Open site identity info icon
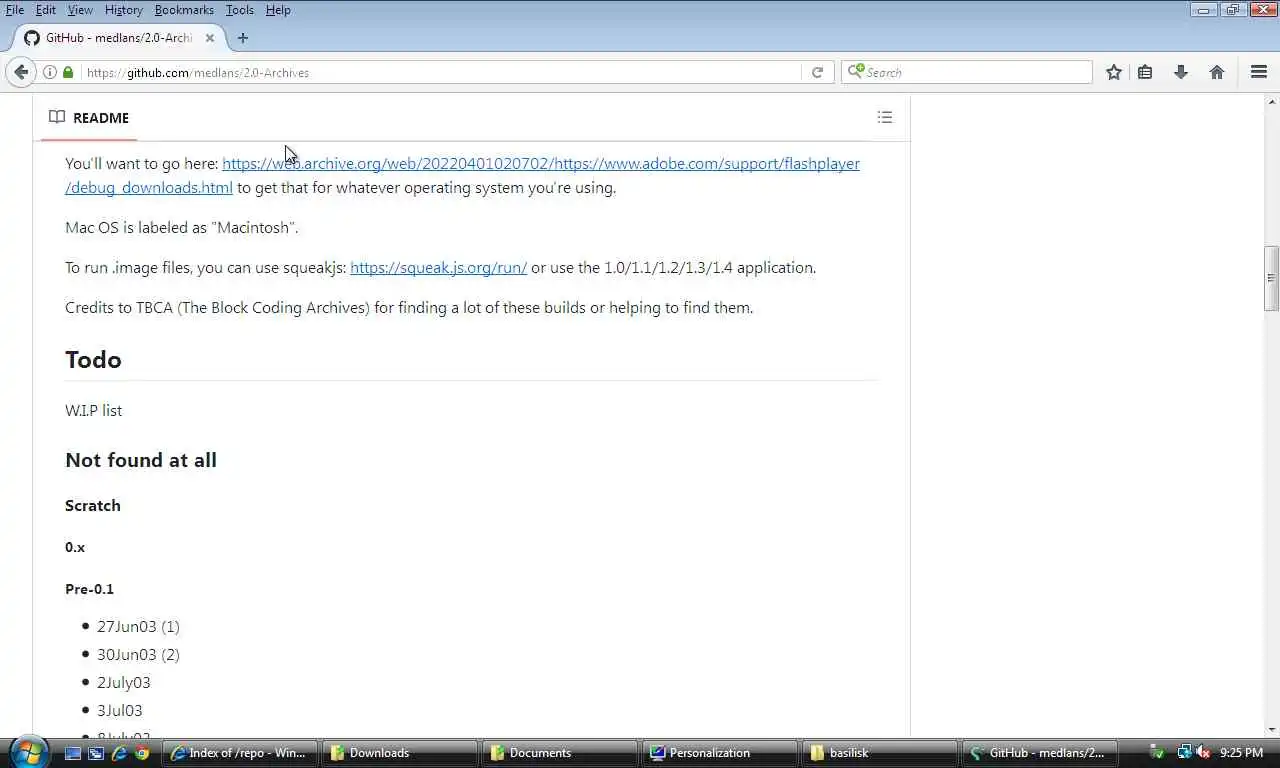Screen dimensions: 1280x768 [50, 72]
